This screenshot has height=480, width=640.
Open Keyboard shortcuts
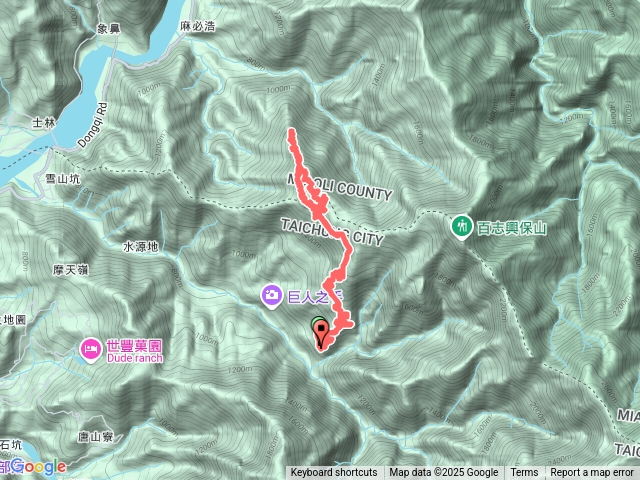tap(334, 473)
